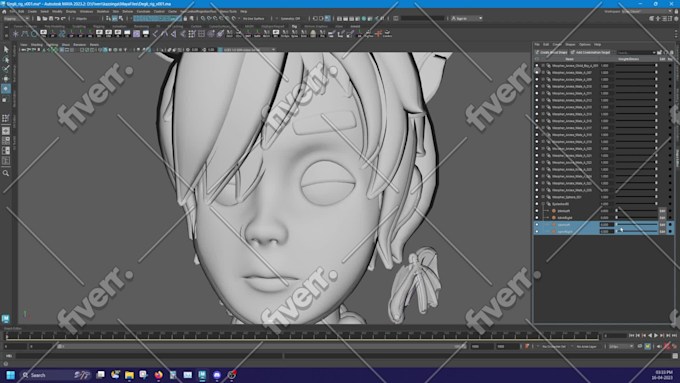Image resolution: width=680 pixels, height=383 pixels.
Task: Play animation forwards
Action: (x=656, y=335)
